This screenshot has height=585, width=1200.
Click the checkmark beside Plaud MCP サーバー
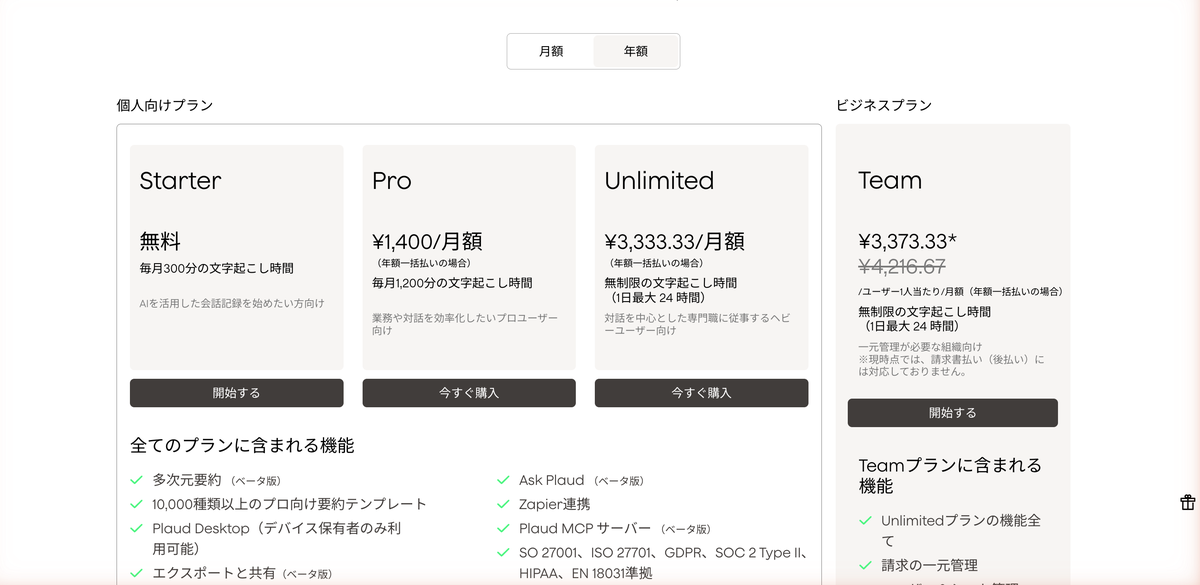pos(503,528)
